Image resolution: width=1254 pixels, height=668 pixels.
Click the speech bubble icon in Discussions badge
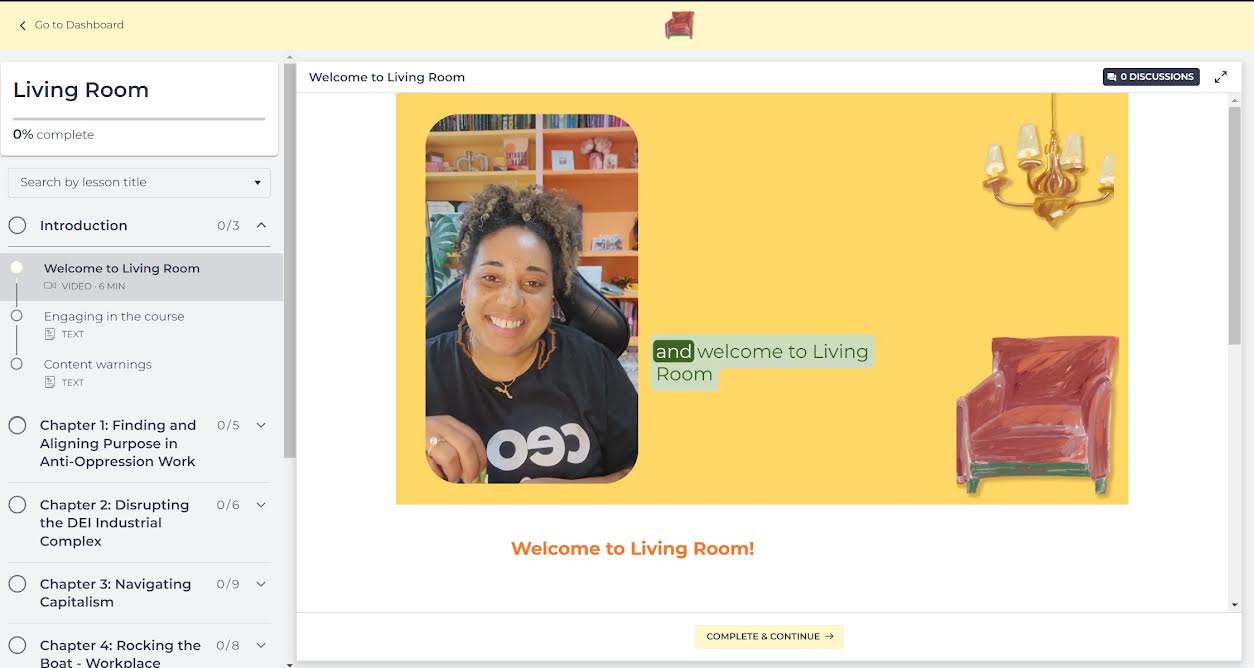(1112, 77)
